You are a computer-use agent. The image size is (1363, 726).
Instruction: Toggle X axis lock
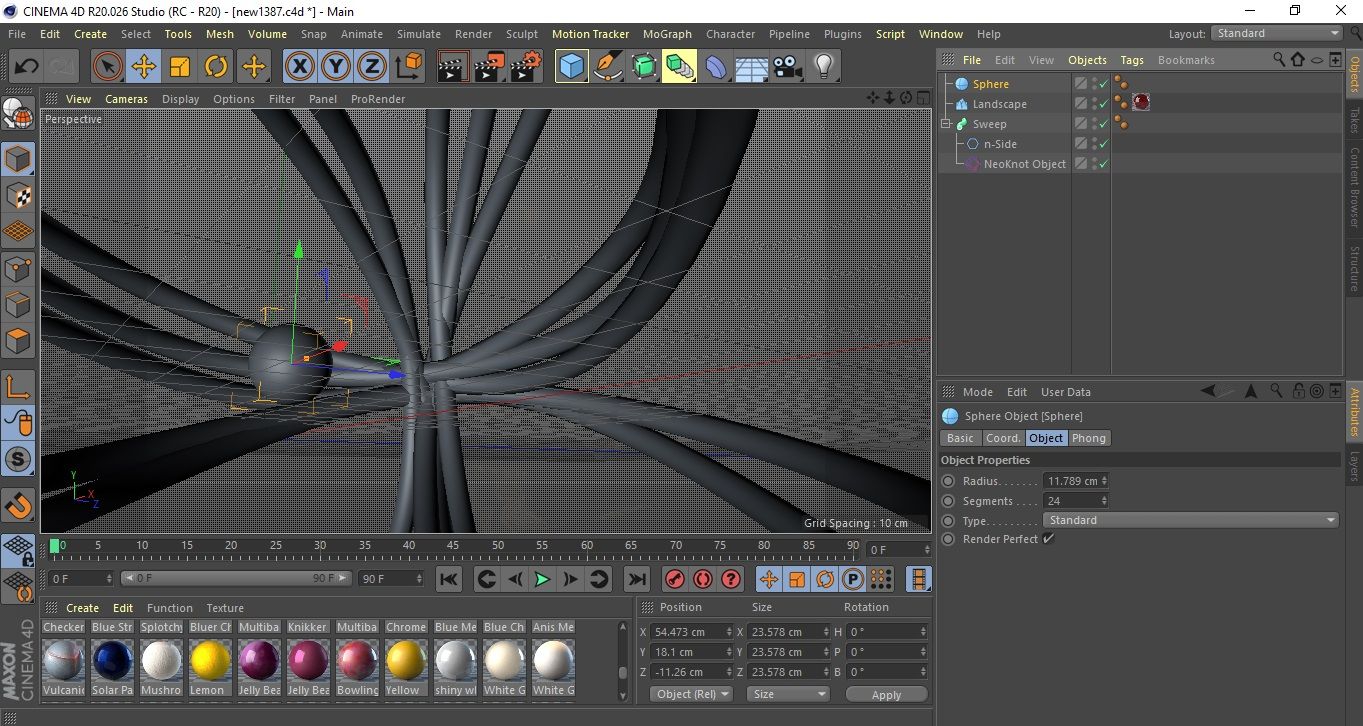(299, 67)
